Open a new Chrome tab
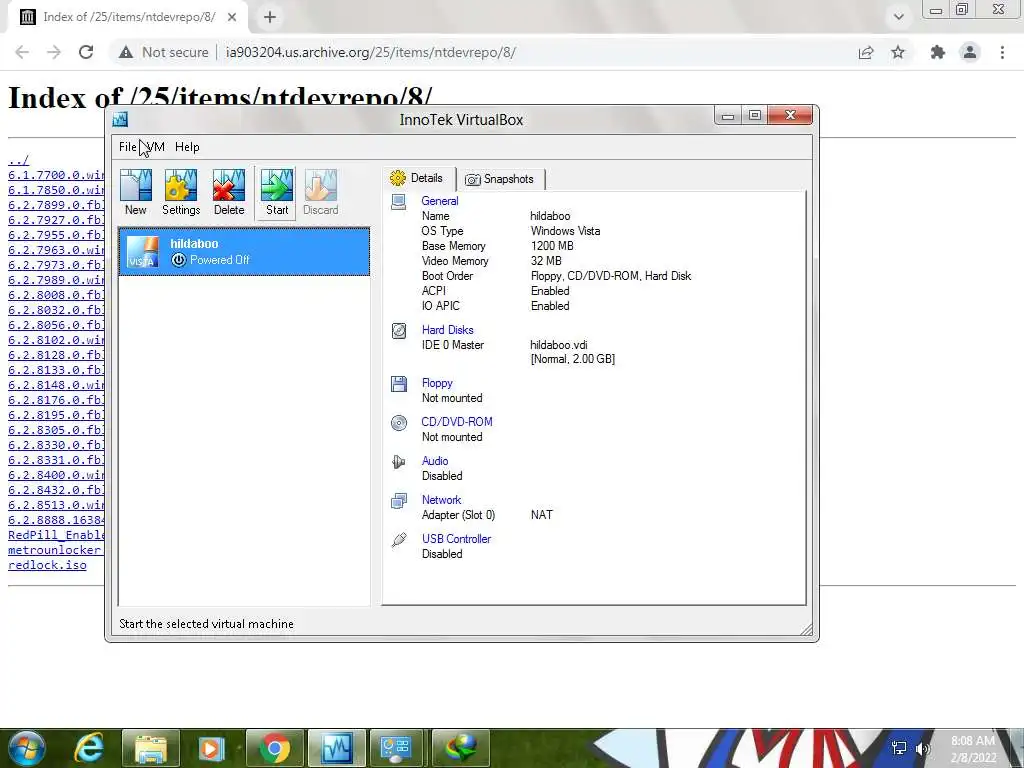 point(270,17)
